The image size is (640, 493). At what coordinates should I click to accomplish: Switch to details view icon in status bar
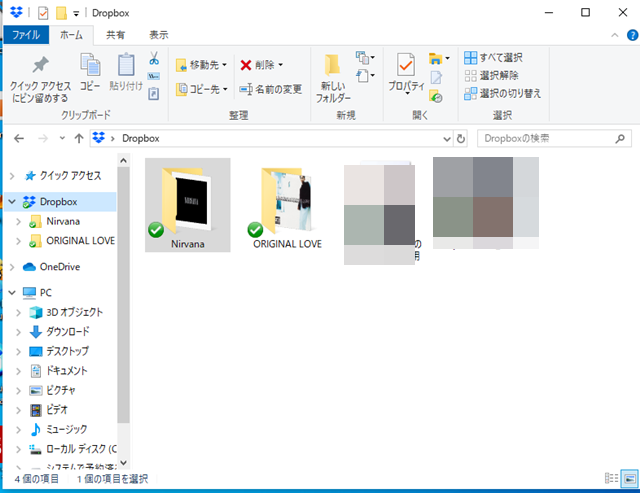pos(611,478)
